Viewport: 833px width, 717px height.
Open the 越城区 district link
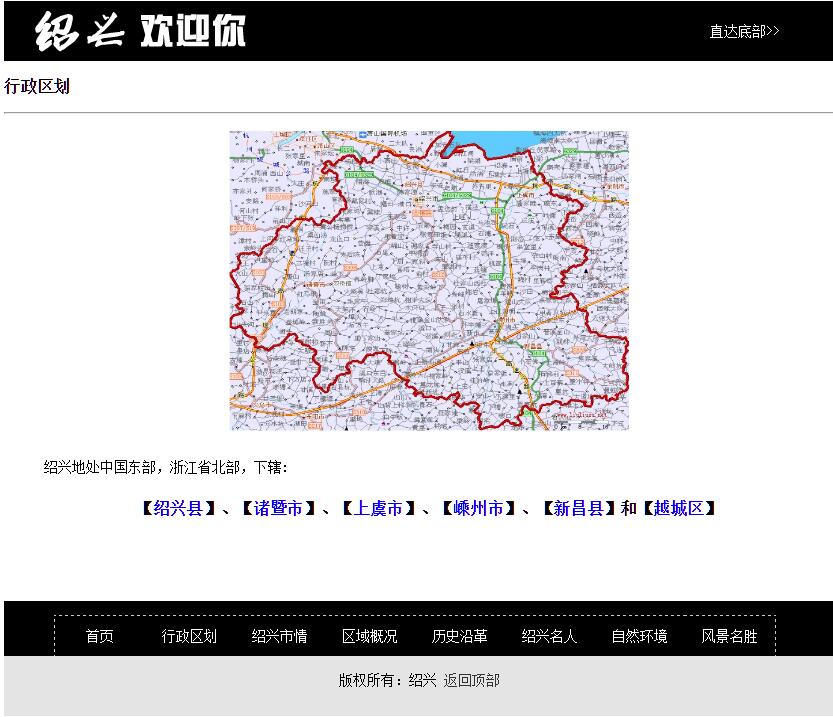678,508
